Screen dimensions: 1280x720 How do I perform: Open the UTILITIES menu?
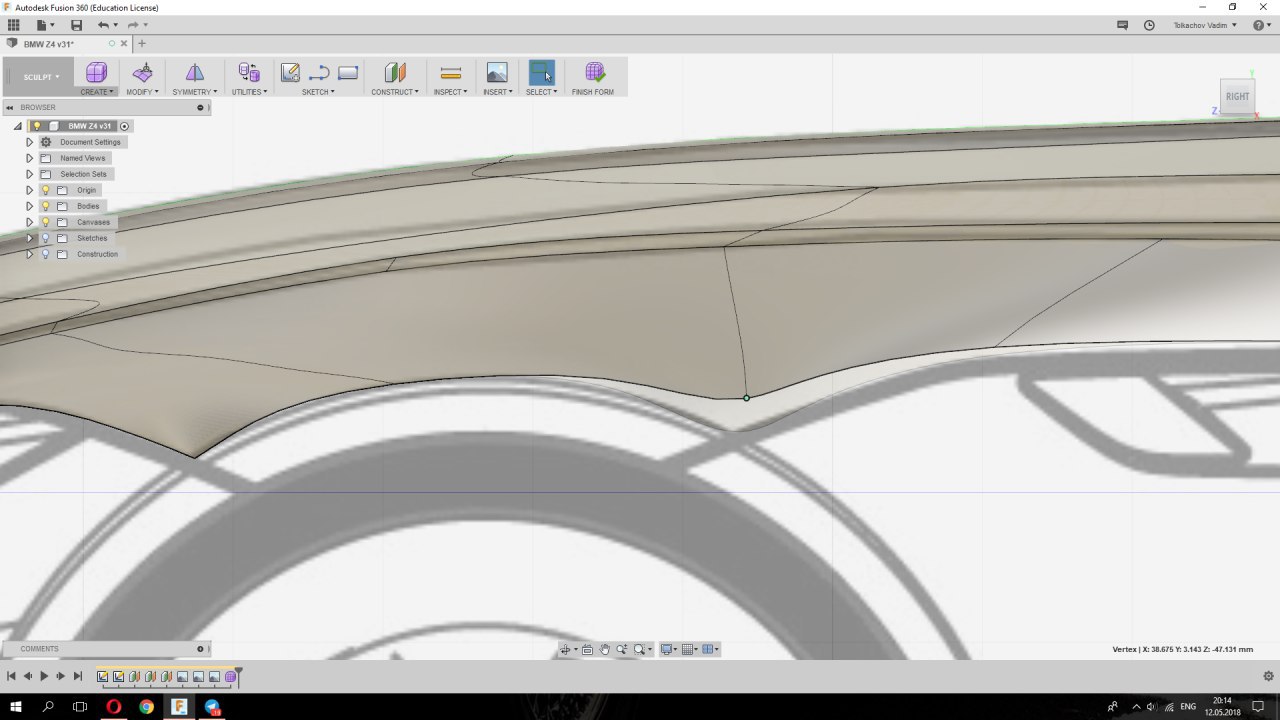(249, 92)
